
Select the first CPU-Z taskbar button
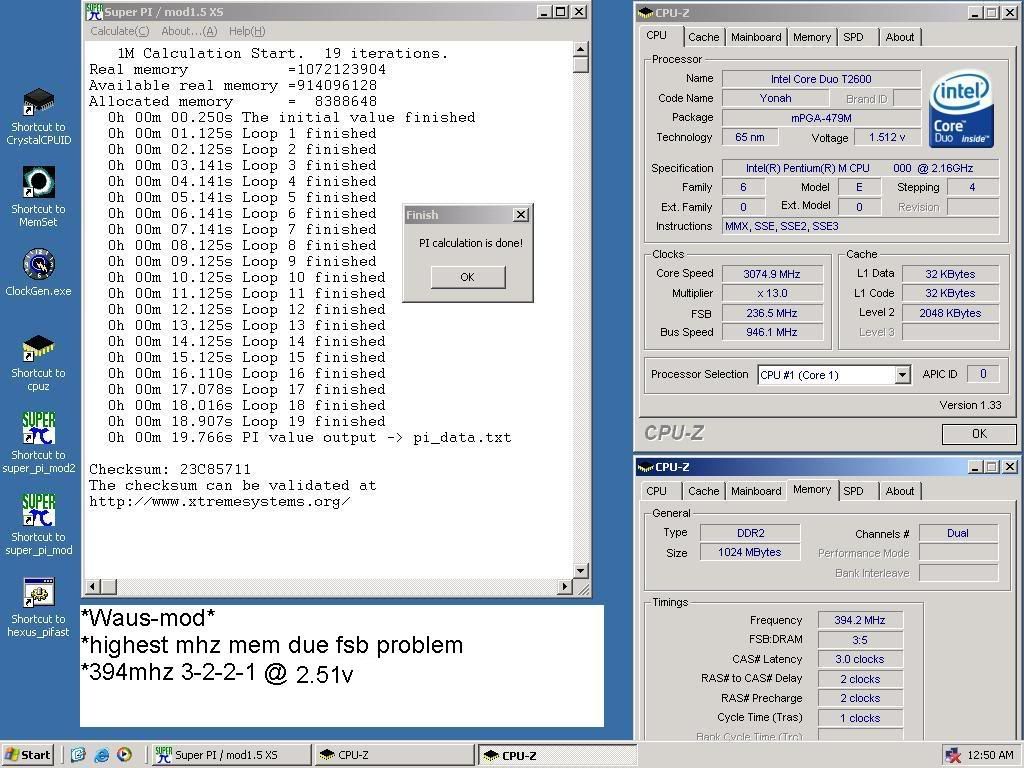click(x=394, y=755)
